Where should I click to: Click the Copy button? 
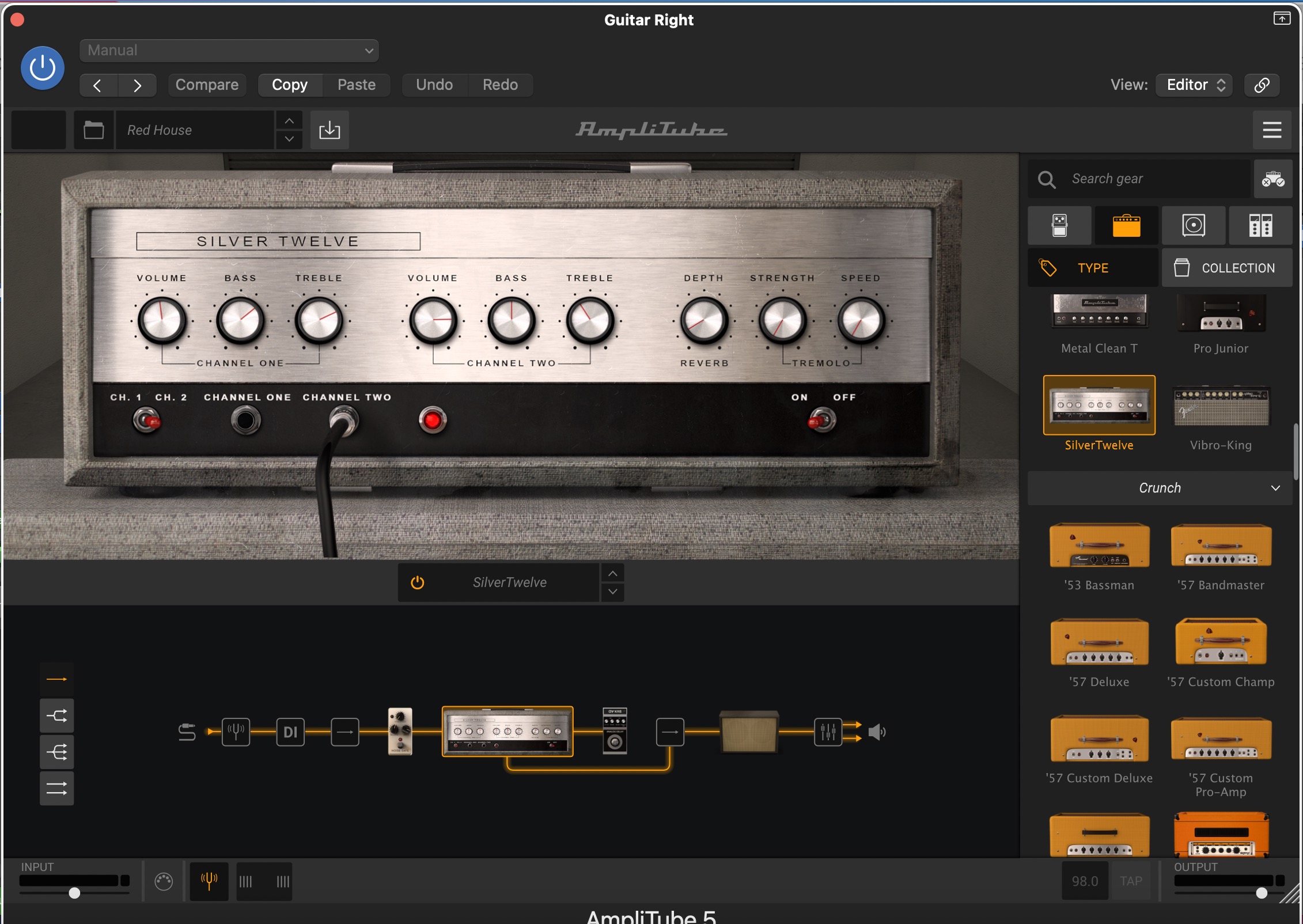point(290,85)
